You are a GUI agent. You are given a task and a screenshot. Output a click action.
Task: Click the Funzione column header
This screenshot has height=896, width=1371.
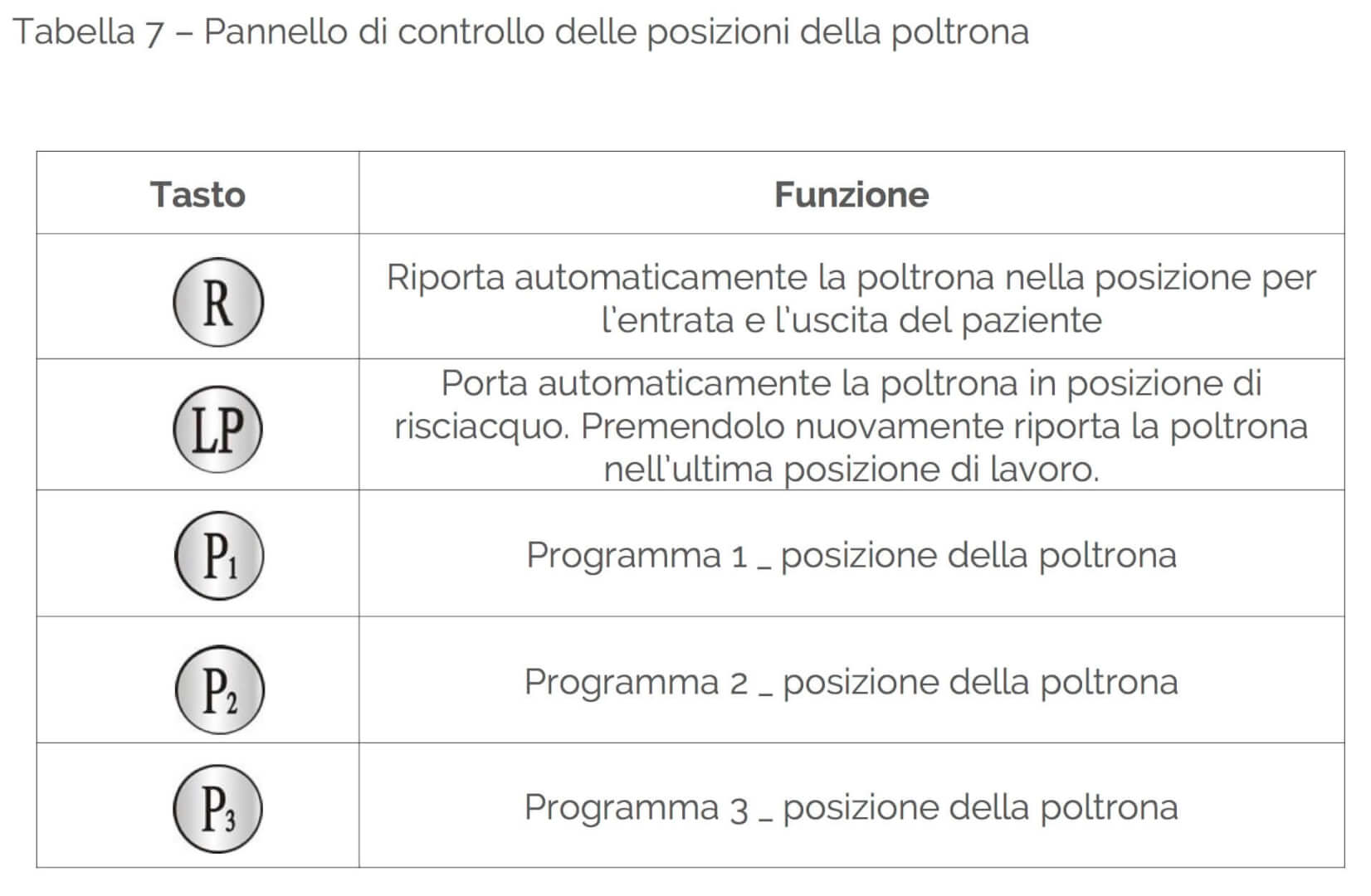[x=851, y=195]
